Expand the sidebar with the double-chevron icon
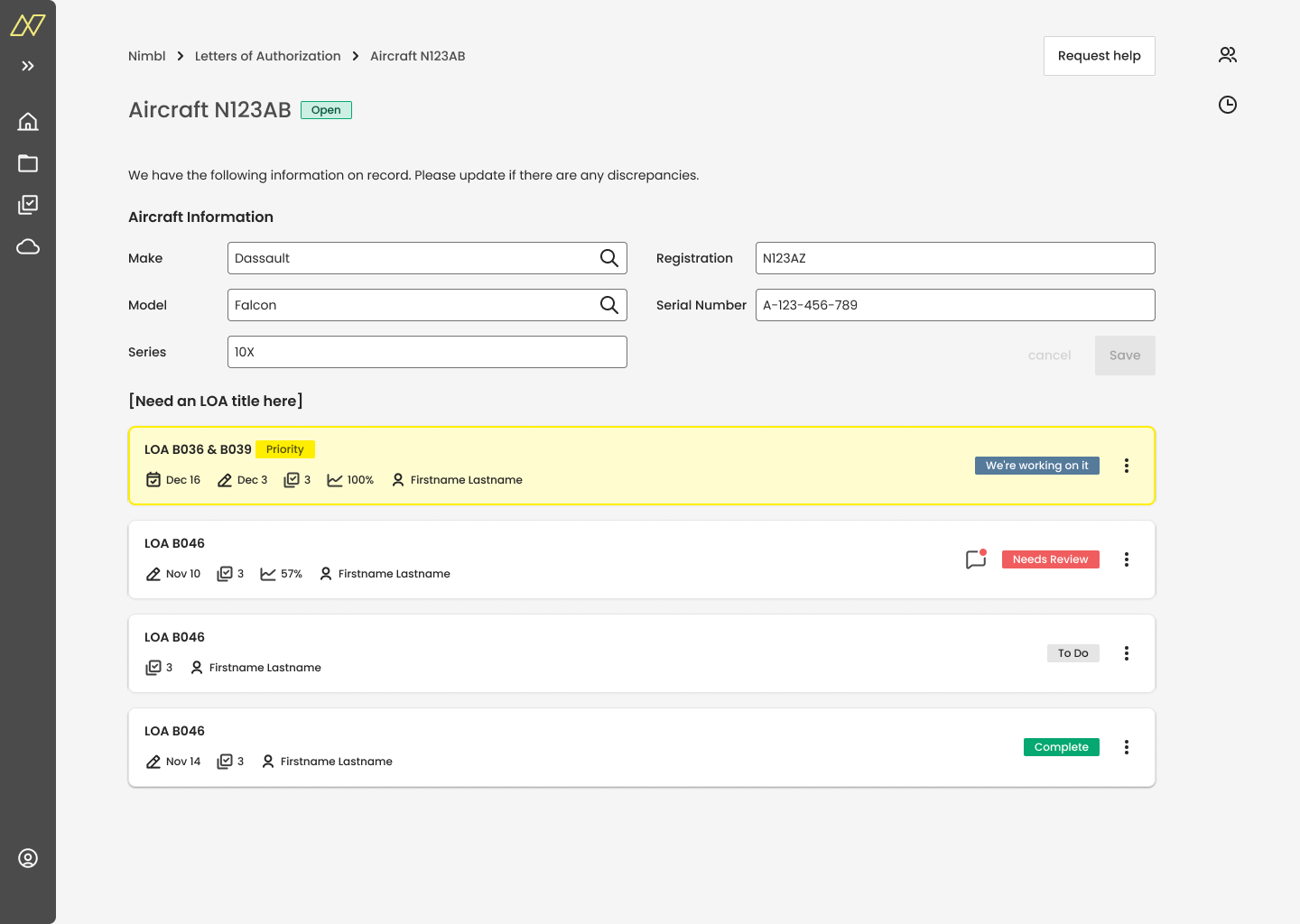The image size is (1300, 924). point(28,66)
